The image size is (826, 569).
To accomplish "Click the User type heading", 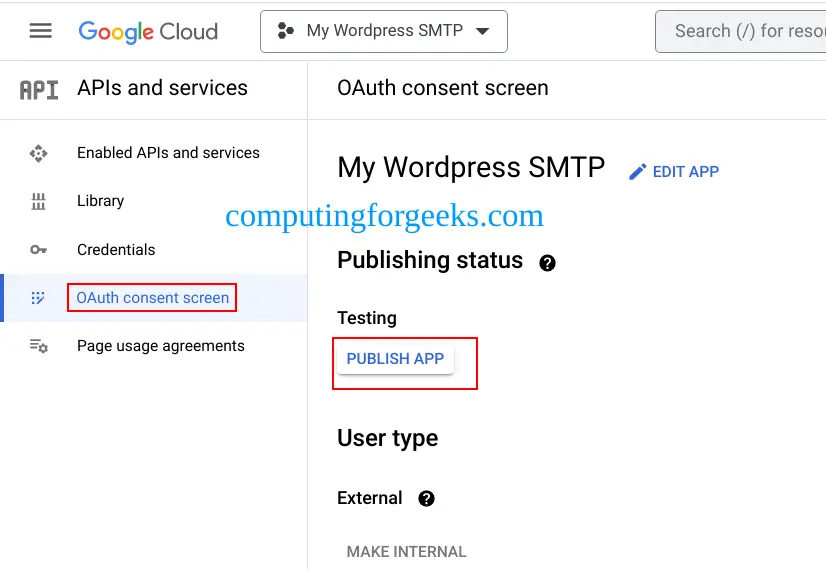I will 388,438.
